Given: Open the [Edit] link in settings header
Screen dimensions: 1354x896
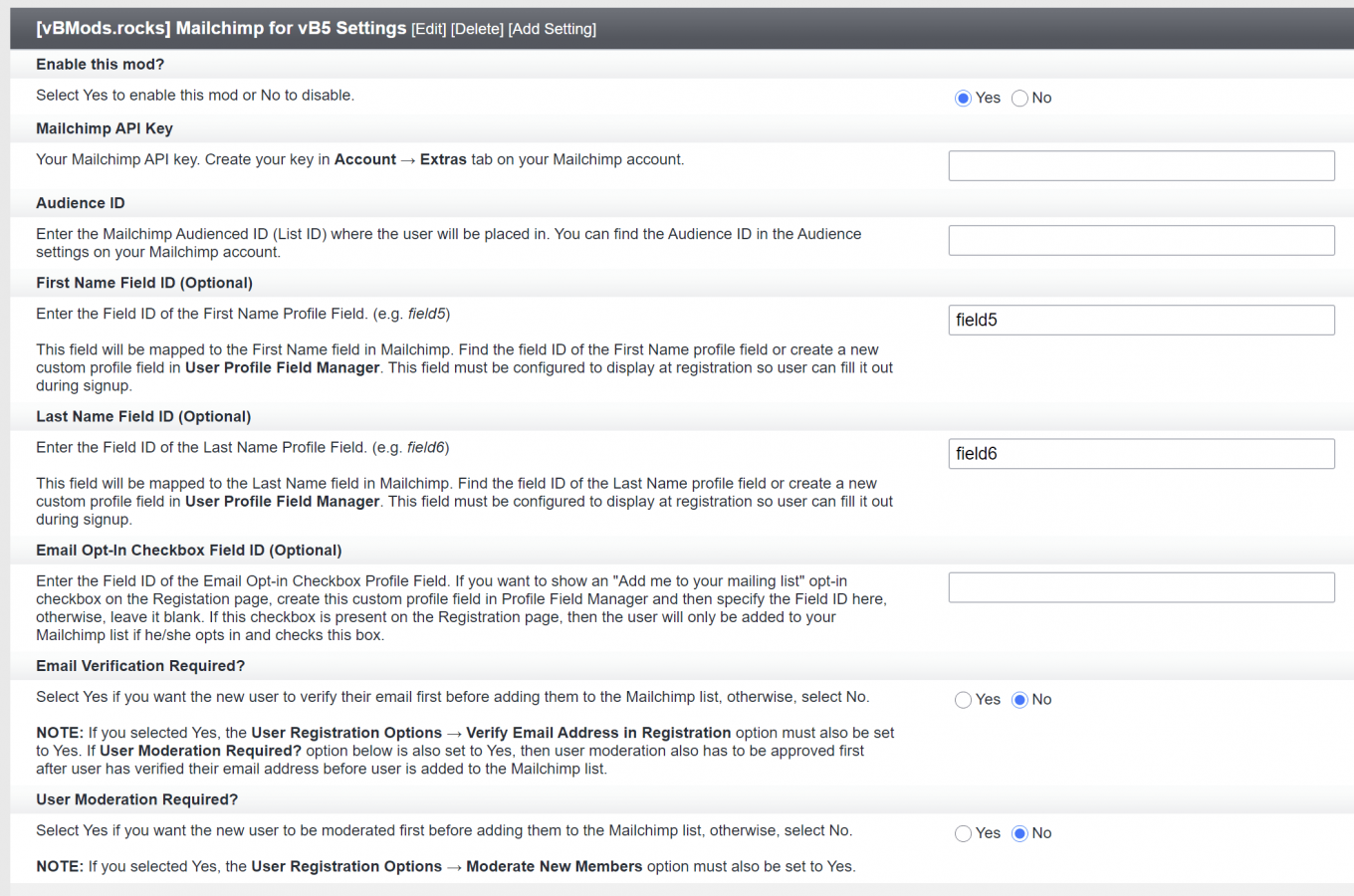Looking at the screenshot, I should click(428, 29).
